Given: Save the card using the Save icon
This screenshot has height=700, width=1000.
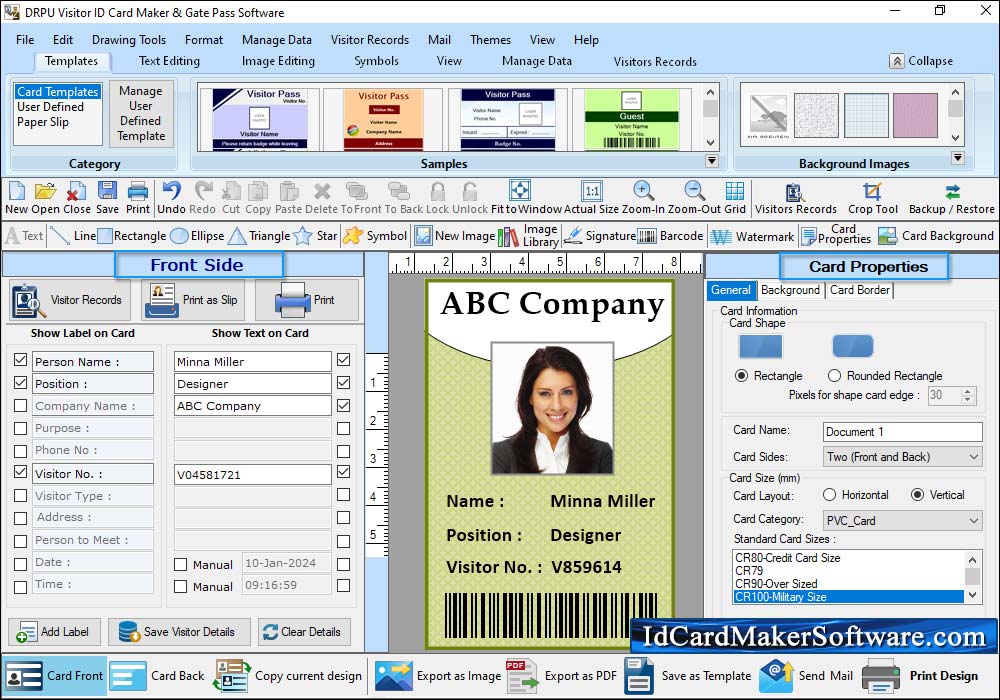Looking at the screenshot, I should tap(107, 191).
